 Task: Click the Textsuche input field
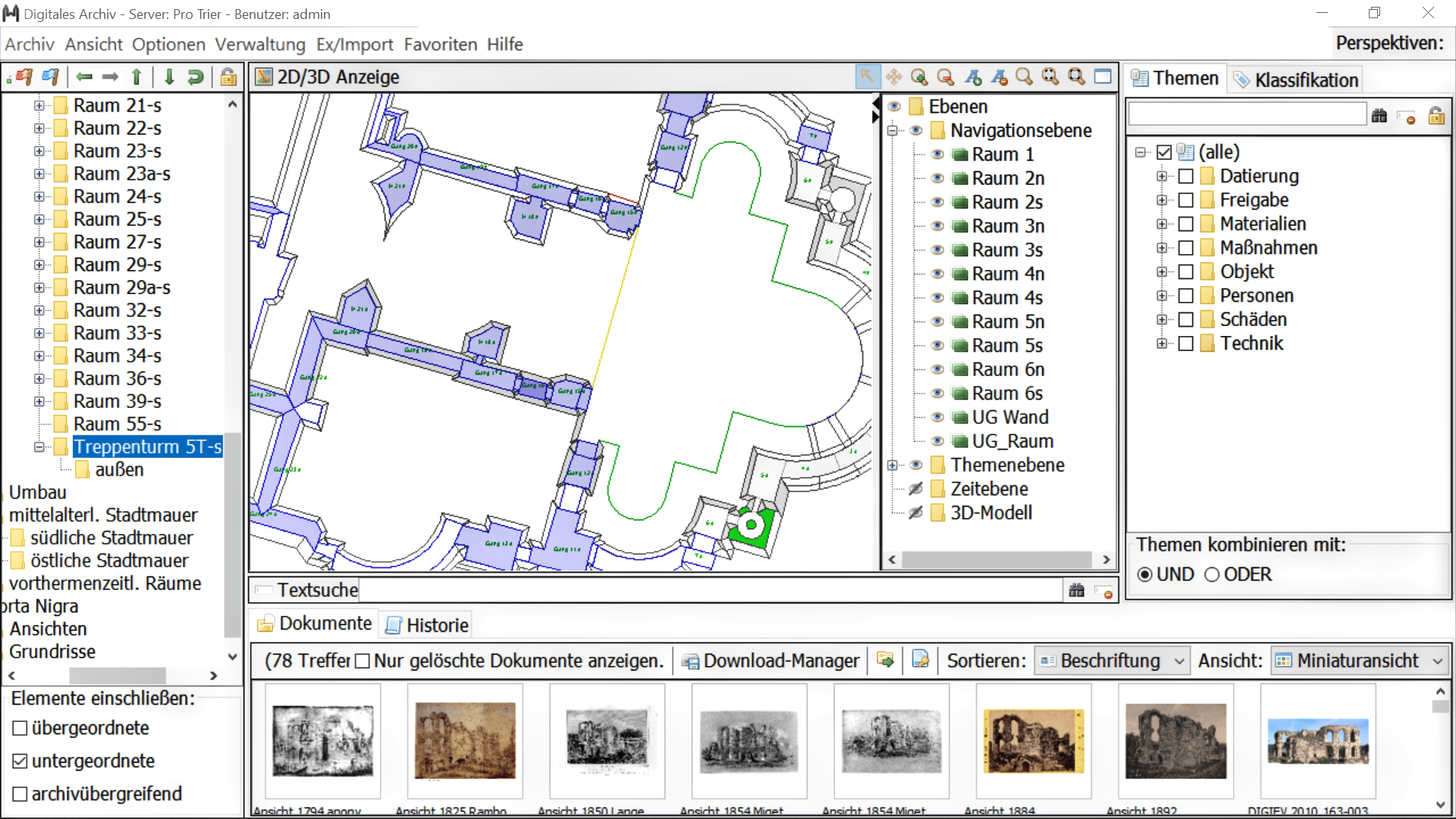coord(711,590)
